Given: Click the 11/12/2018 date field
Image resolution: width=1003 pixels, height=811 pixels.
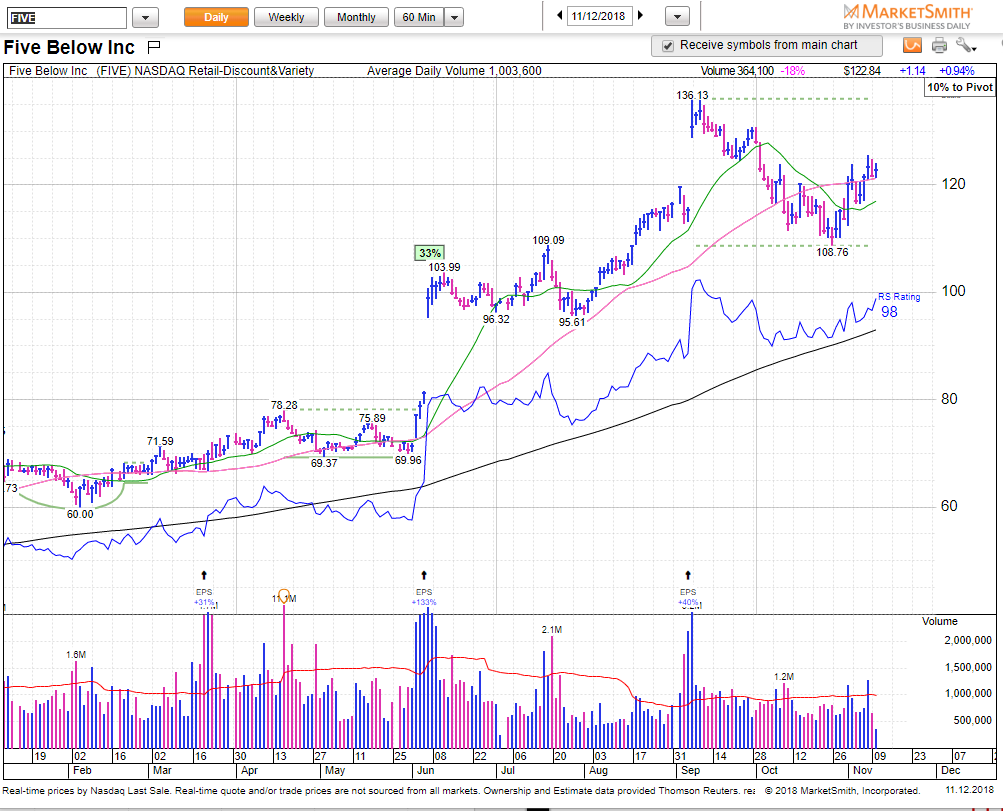Looking at the screenshot, I should click(x=599, y=16).
